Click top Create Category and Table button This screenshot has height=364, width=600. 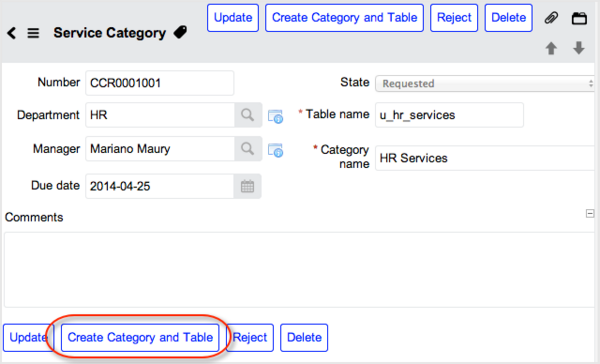click(x=344, y=18)
